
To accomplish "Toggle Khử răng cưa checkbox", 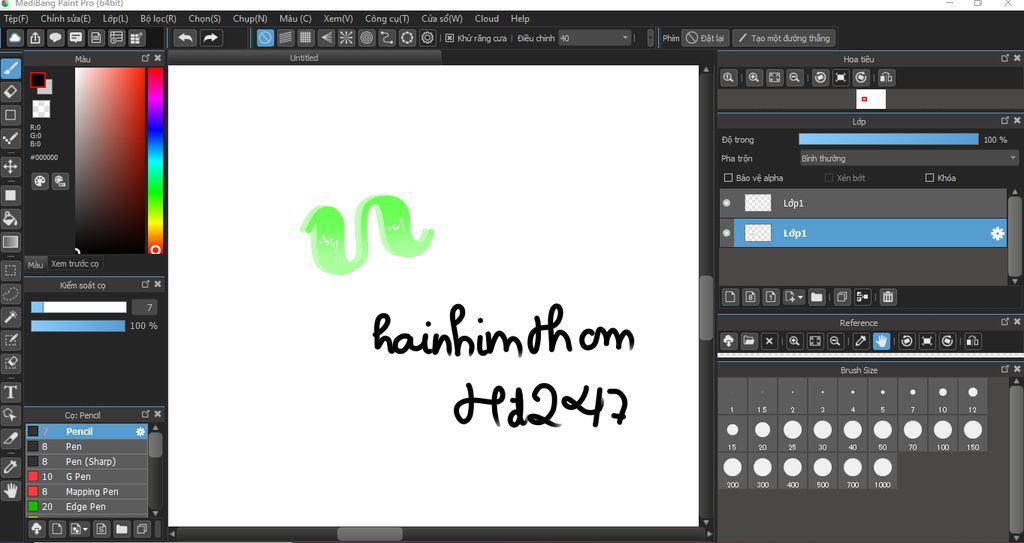I will pos(449,38).
